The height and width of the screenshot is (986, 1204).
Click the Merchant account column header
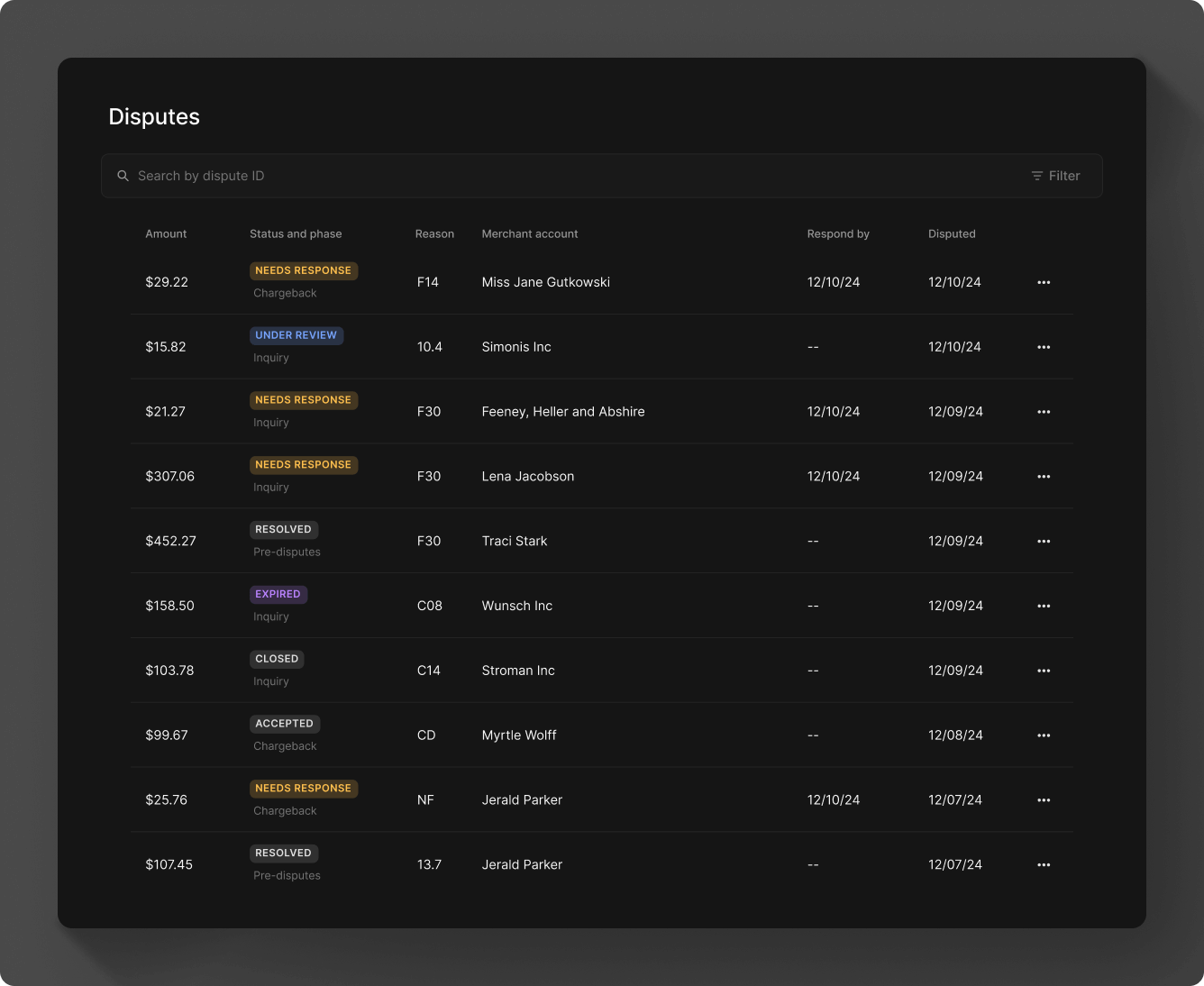click(530, 233)
